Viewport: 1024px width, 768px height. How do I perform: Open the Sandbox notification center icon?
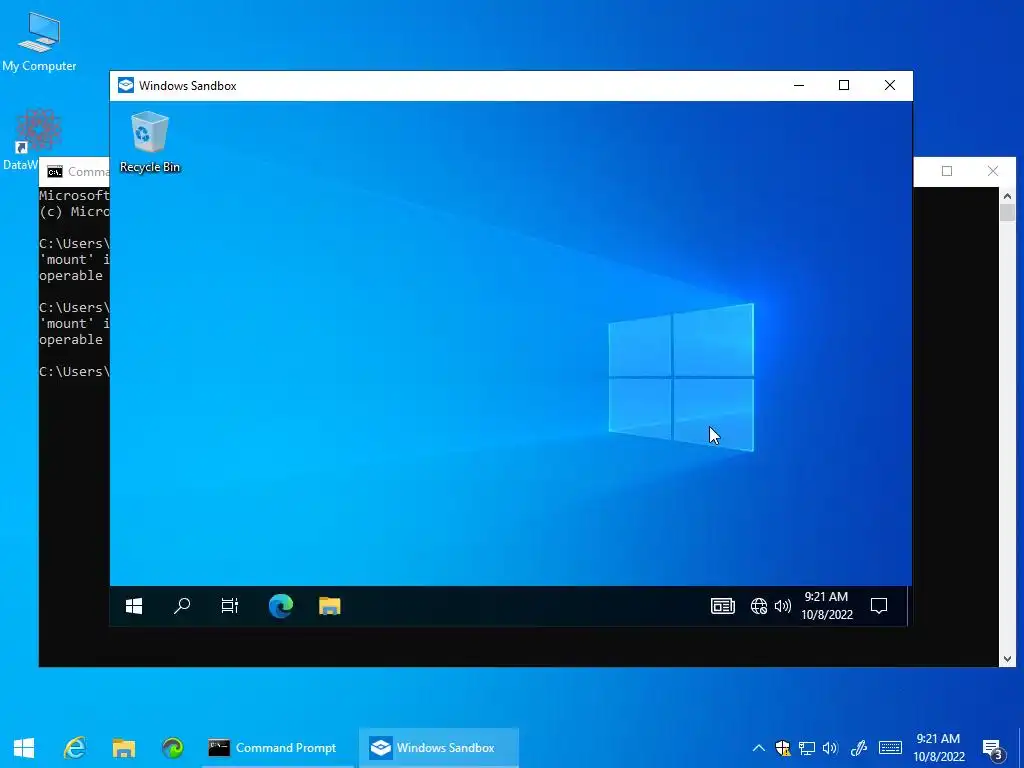coord(879,606)
